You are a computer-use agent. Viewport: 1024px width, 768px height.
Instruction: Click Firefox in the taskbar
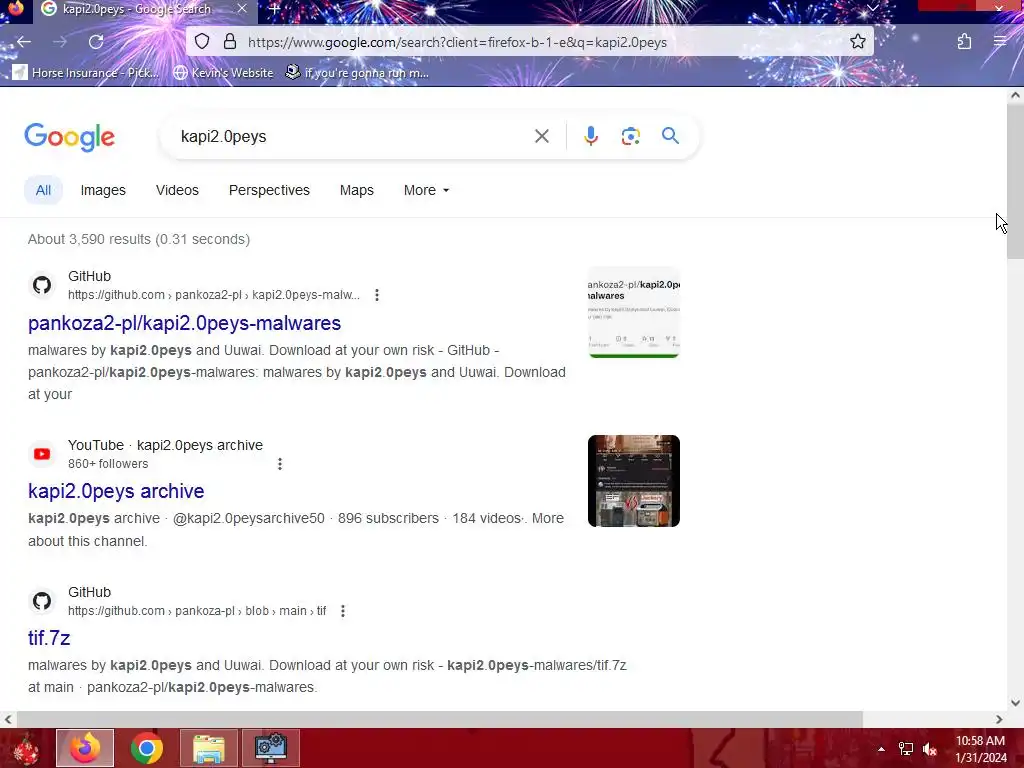(85, 748)
